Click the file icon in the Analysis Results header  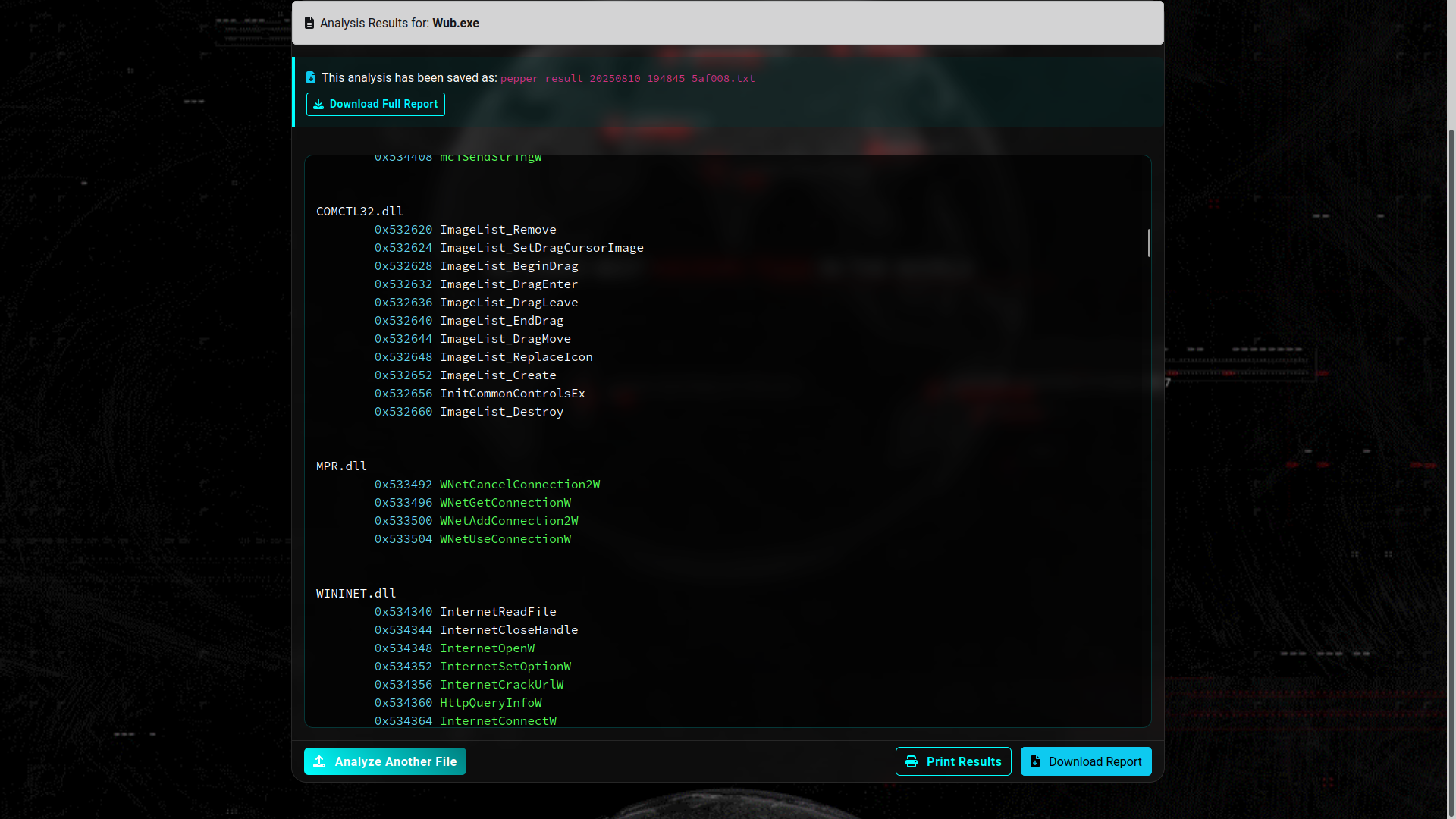click(309, 23)
